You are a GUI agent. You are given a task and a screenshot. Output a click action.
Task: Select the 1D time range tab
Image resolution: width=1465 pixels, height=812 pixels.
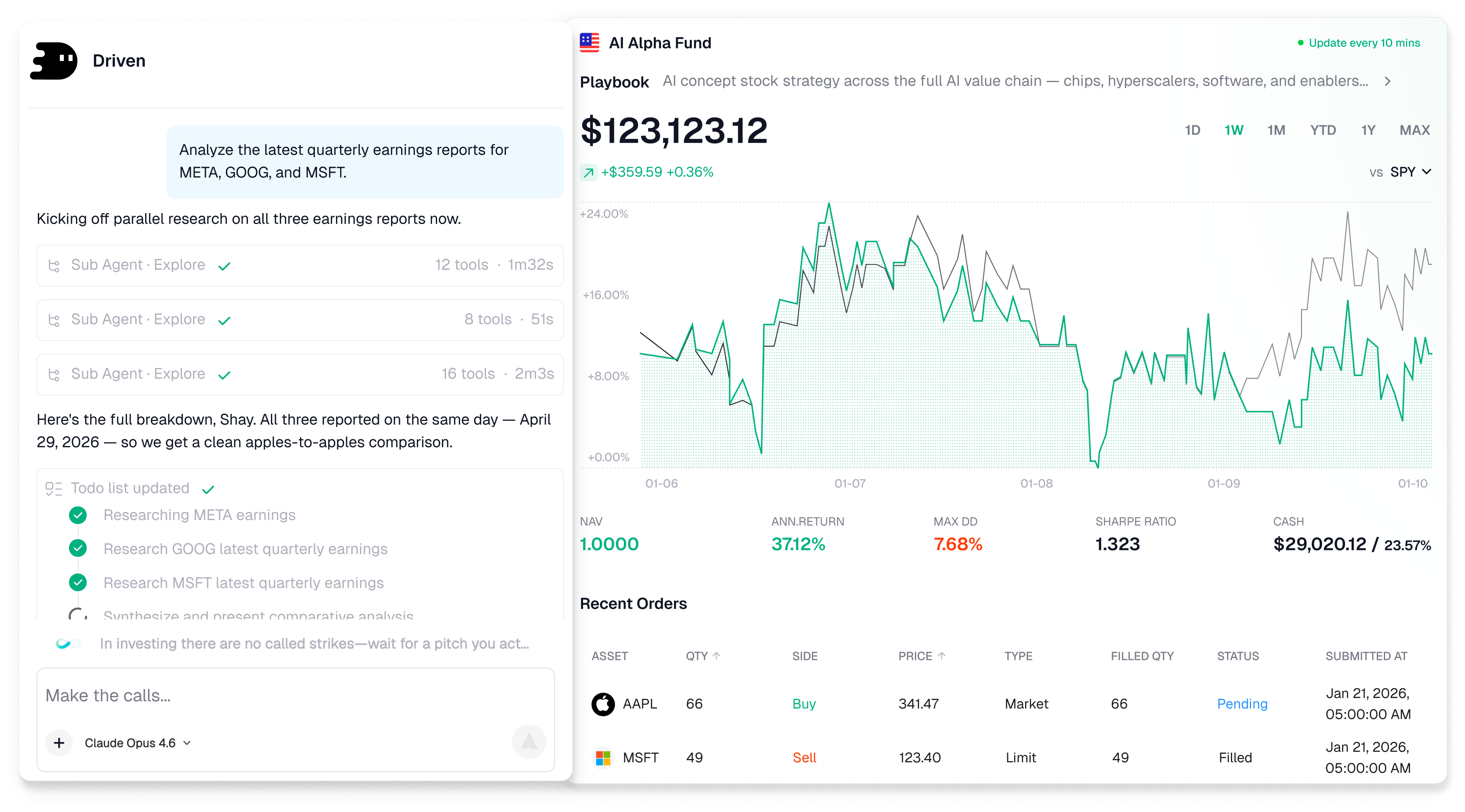tap(1192, 130)
